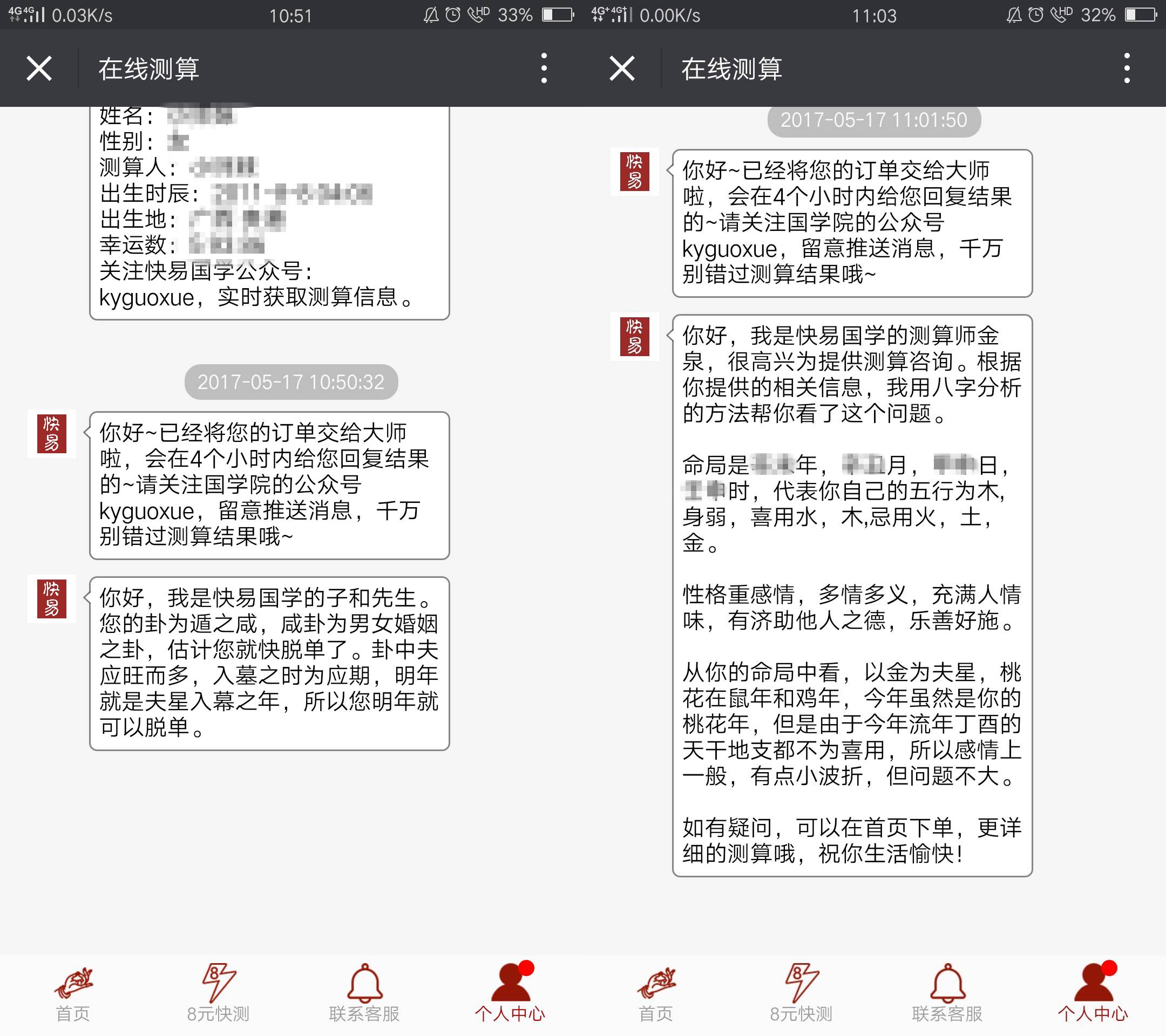Close the right 在线测算 page with X

tap(622, 69)
